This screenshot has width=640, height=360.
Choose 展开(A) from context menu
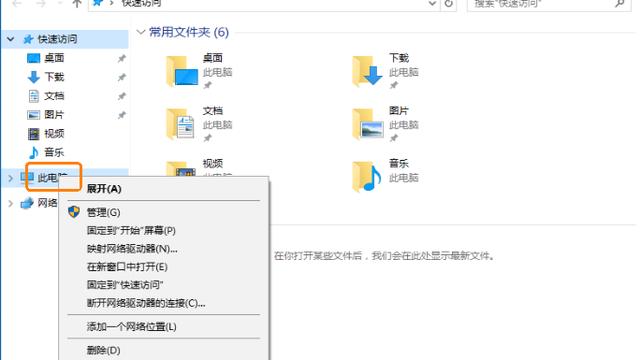click(x=164, y=189)
